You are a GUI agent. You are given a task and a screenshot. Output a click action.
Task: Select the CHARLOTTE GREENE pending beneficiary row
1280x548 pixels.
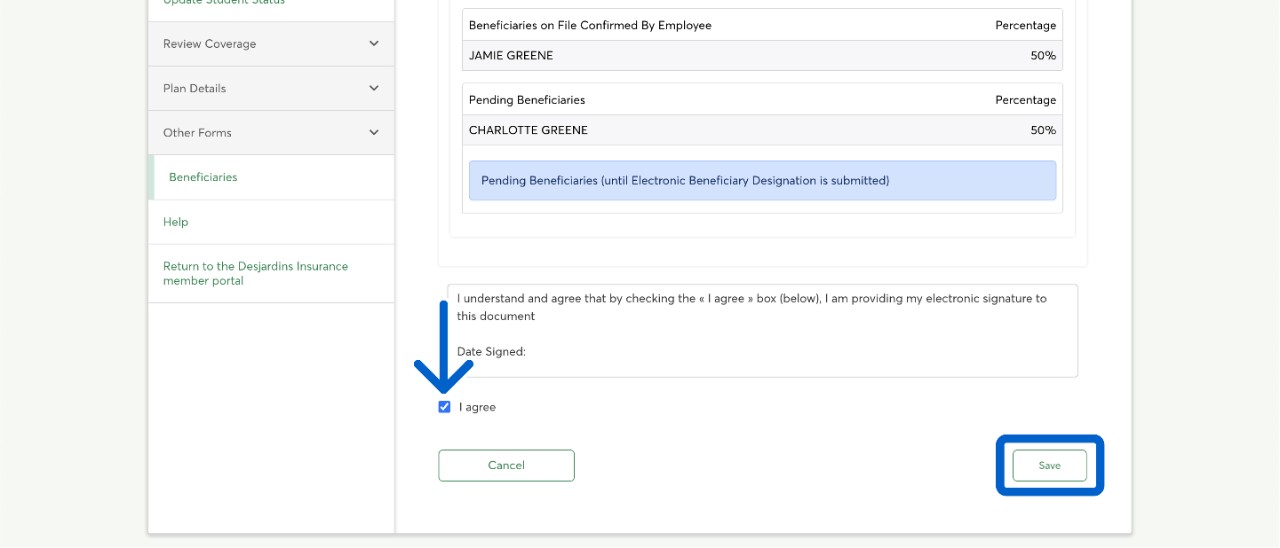point(762,130)
